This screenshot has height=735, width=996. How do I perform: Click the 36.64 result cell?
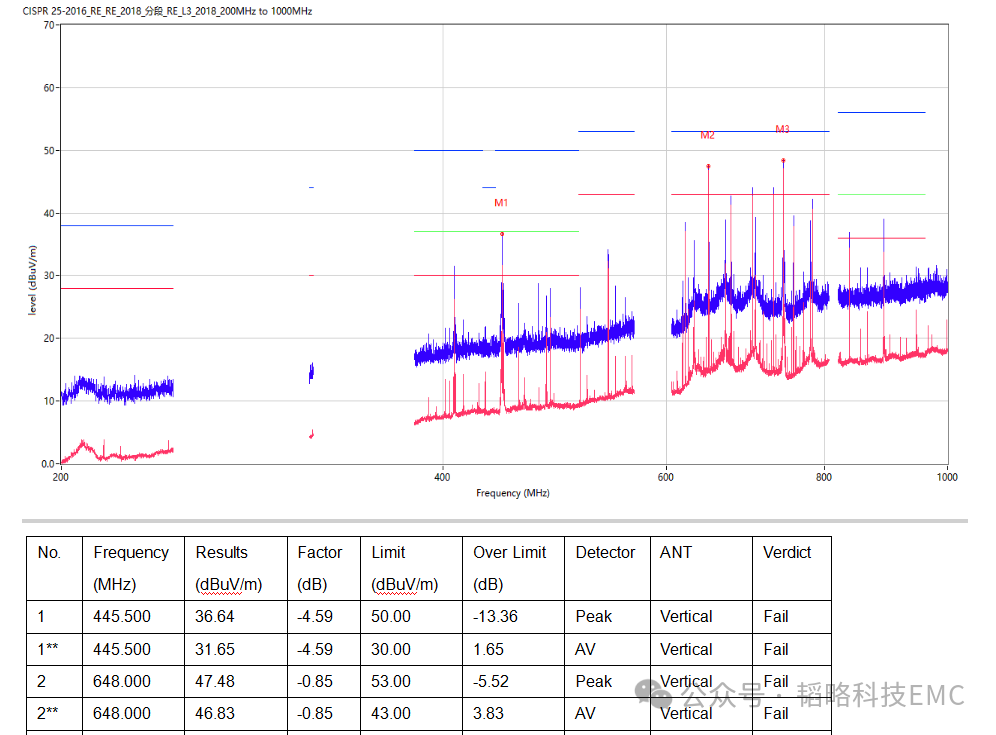pos(214,616)
